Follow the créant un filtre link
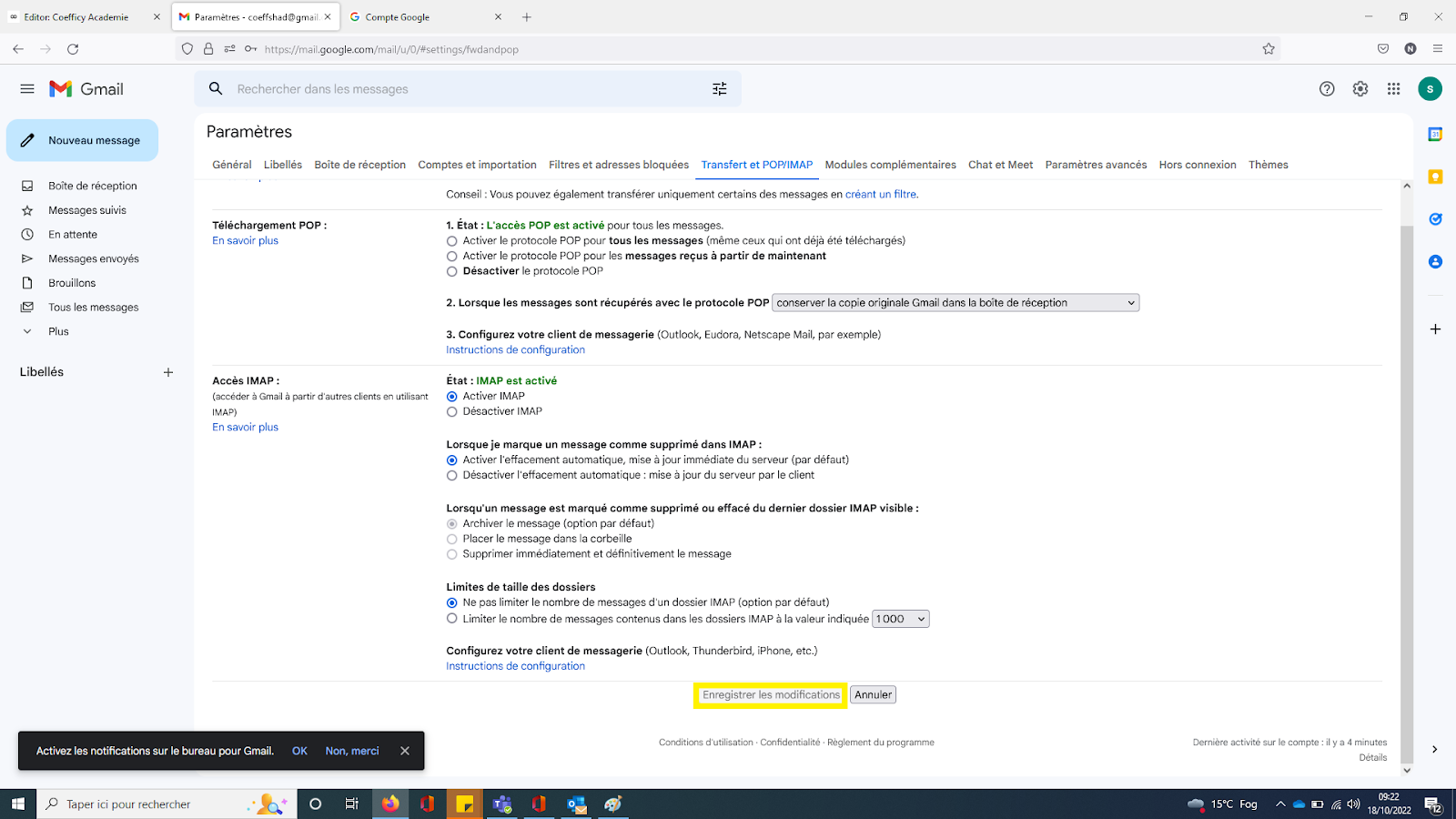 (x=881, y=195)
